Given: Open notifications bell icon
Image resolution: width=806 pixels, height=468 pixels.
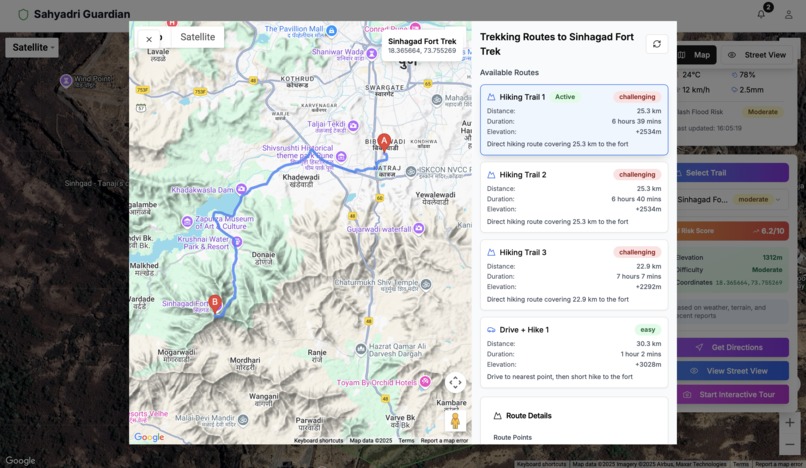Looking at the screenshot, I should pyautogui.click(x=761, y=14).
